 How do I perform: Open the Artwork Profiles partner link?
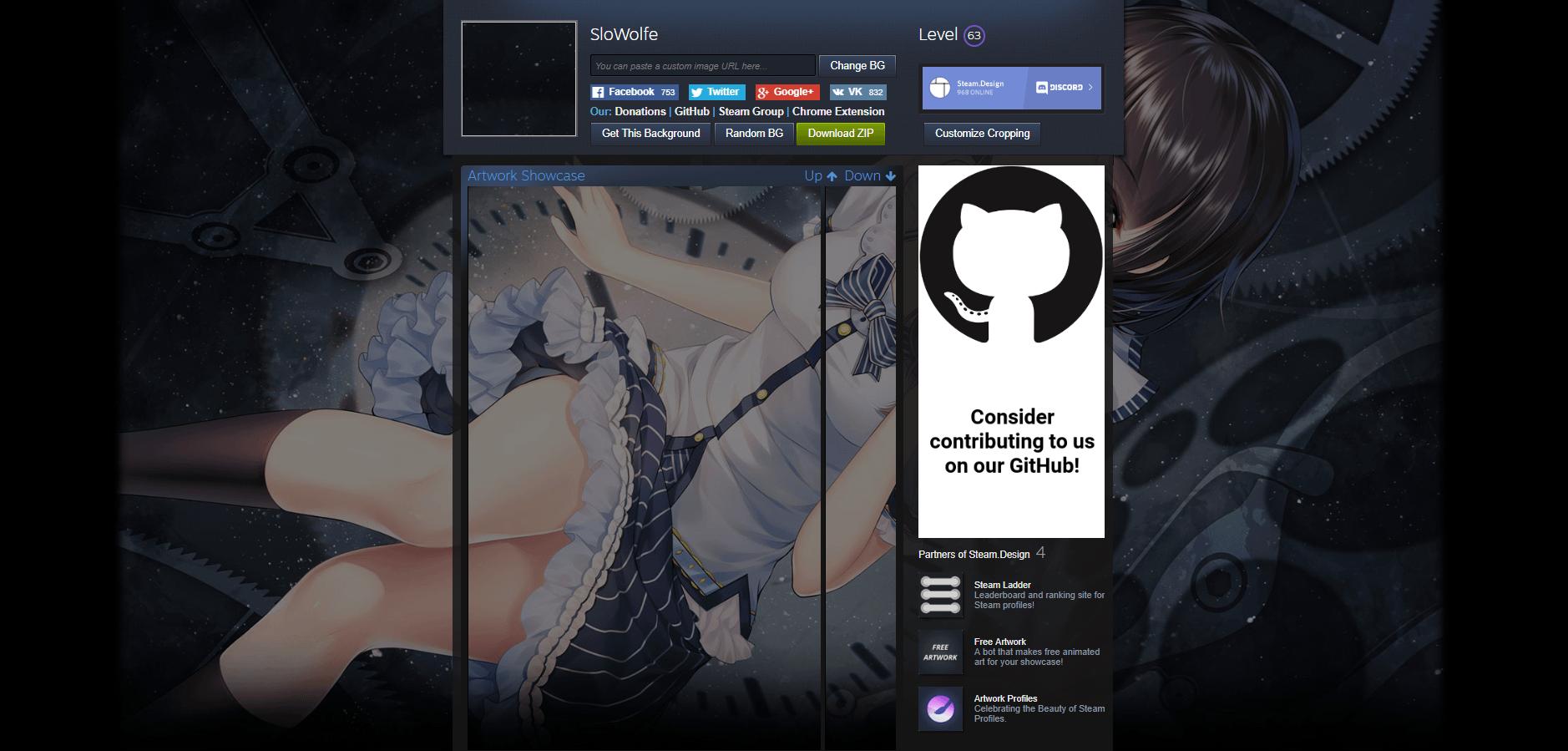[1005, 698]
